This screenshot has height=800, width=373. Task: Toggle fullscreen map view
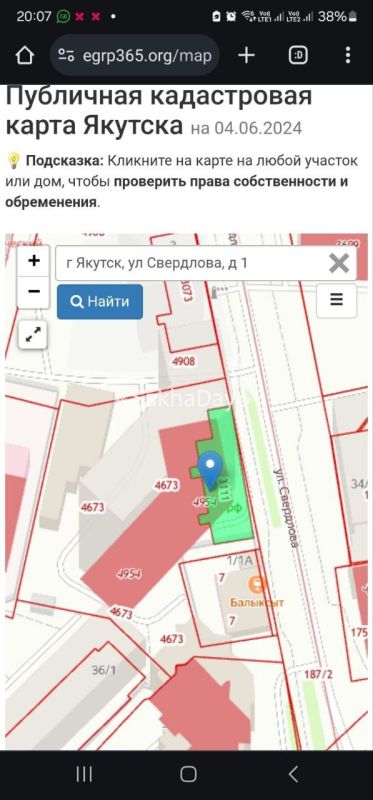pos(33,335)
